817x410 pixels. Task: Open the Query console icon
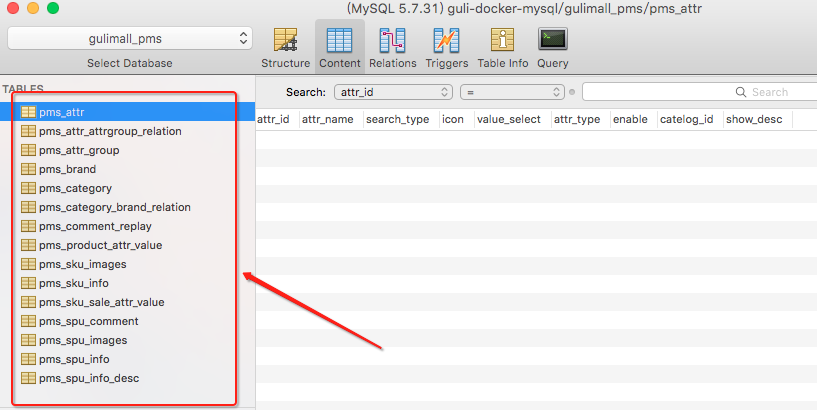[553, 41]
